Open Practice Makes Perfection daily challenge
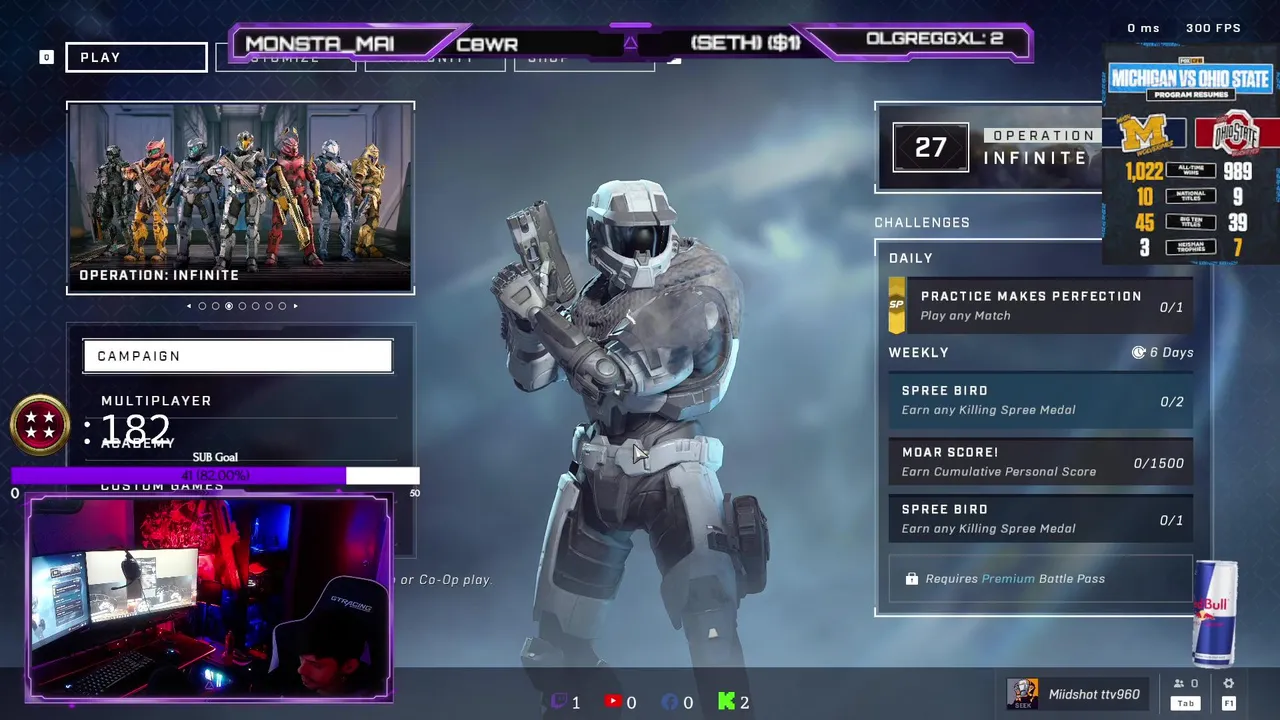 pyautogui.click(x=1041, y=306)
